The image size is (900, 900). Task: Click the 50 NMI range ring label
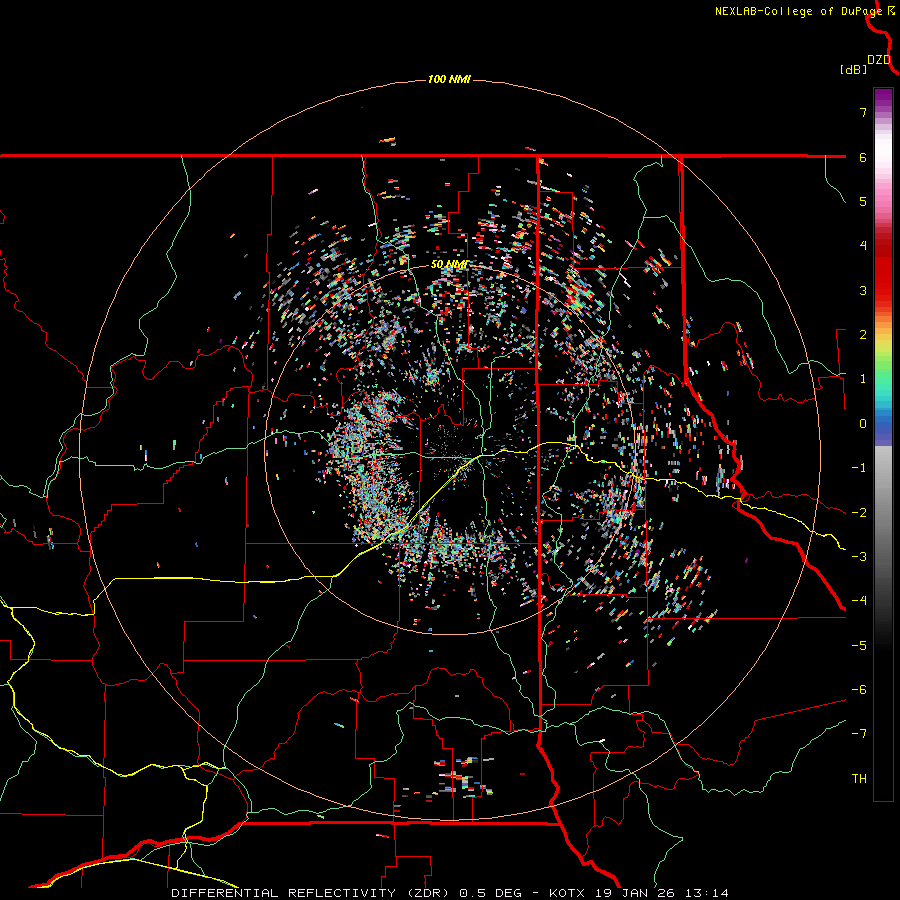click(x=449, y=265)
